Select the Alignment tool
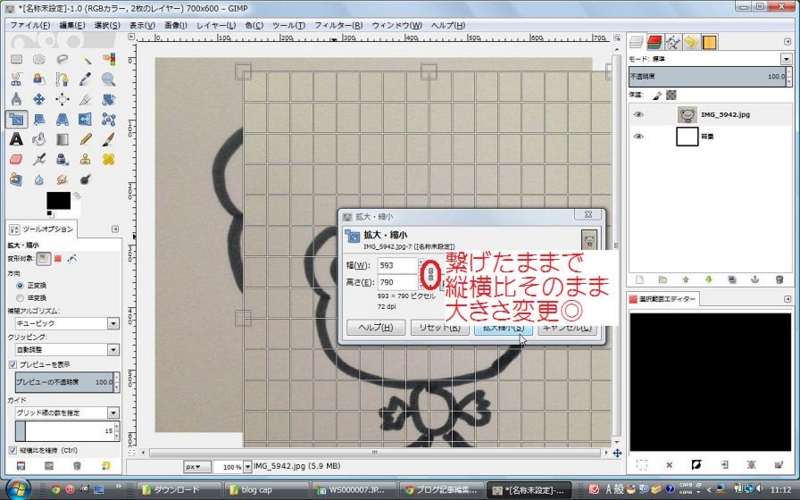Screen dimensions: 800x500 [x=62, y=99]
